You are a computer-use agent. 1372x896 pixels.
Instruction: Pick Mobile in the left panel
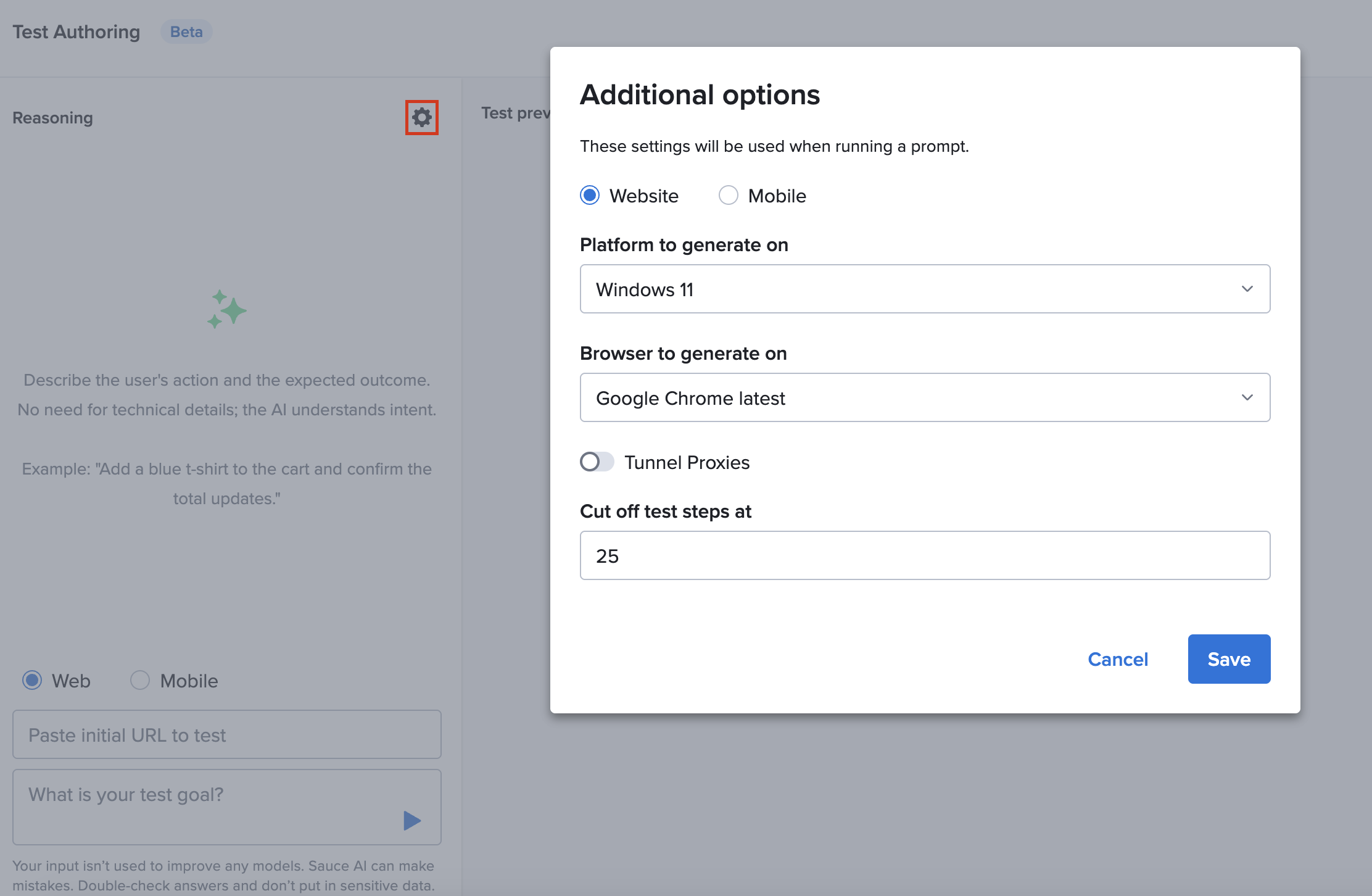(x=140, y=681)
